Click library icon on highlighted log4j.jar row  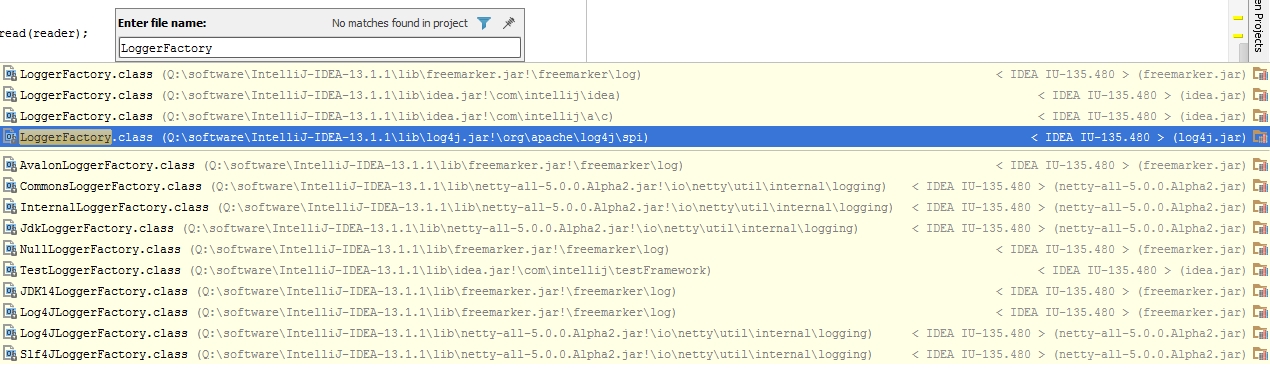point(1260,137)
